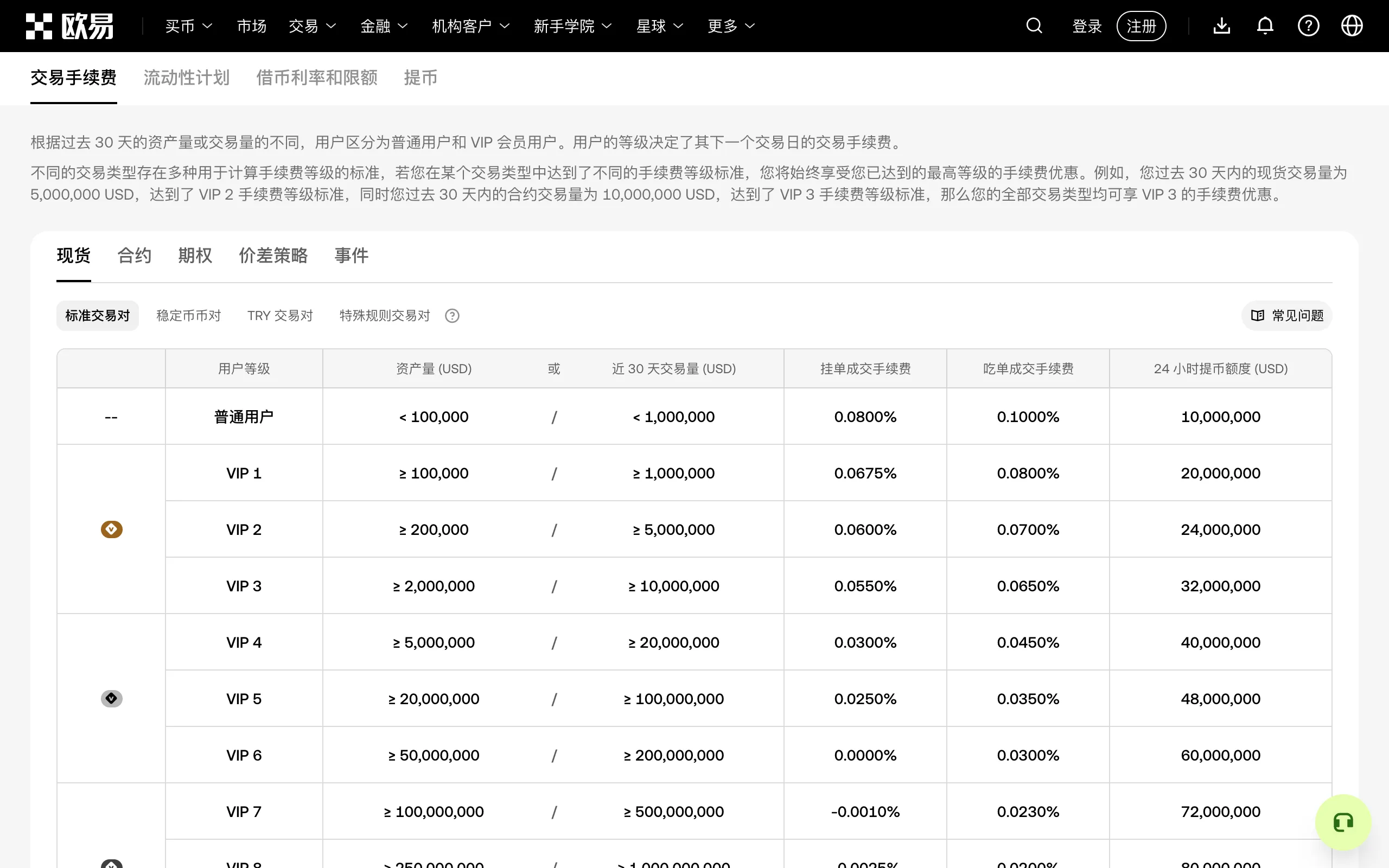Click the -0.0010% maker fee for VIP 7
The width and height of the screenshot is (1389, 868).
click(865, 812)
